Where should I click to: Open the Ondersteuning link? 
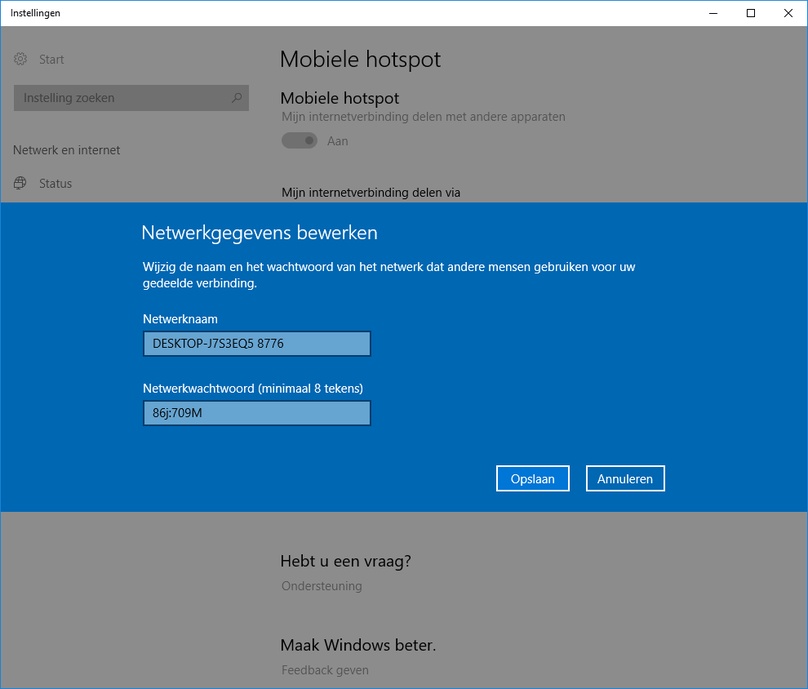(322, 586)
